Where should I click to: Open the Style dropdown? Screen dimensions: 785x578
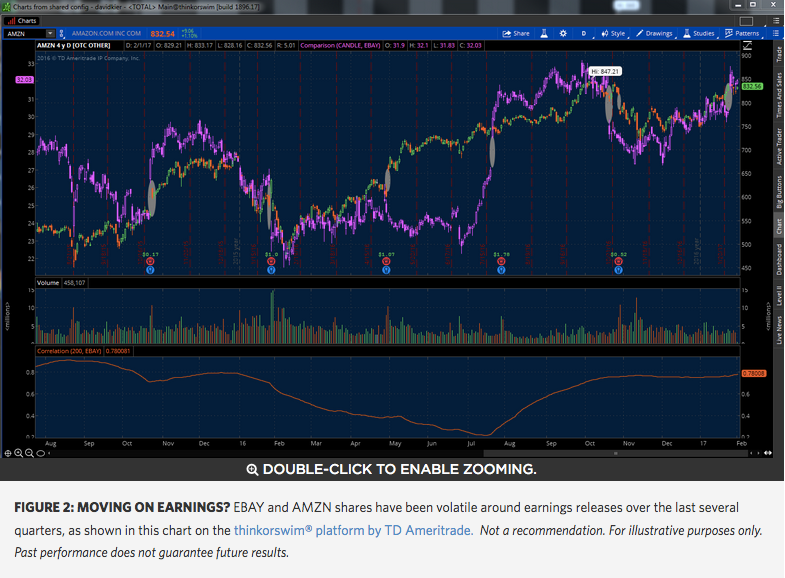coord(613,34)
